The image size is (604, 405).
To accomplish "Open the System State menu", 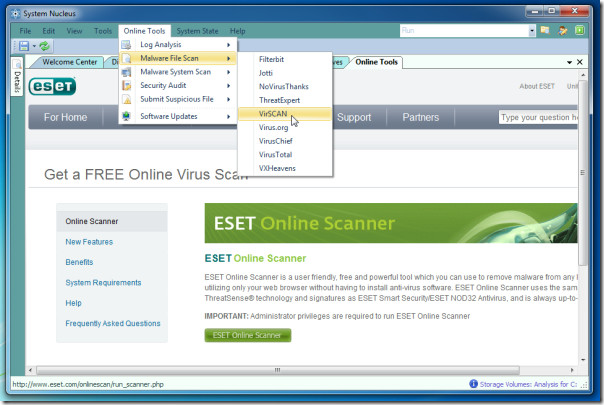I will (197, 31).
